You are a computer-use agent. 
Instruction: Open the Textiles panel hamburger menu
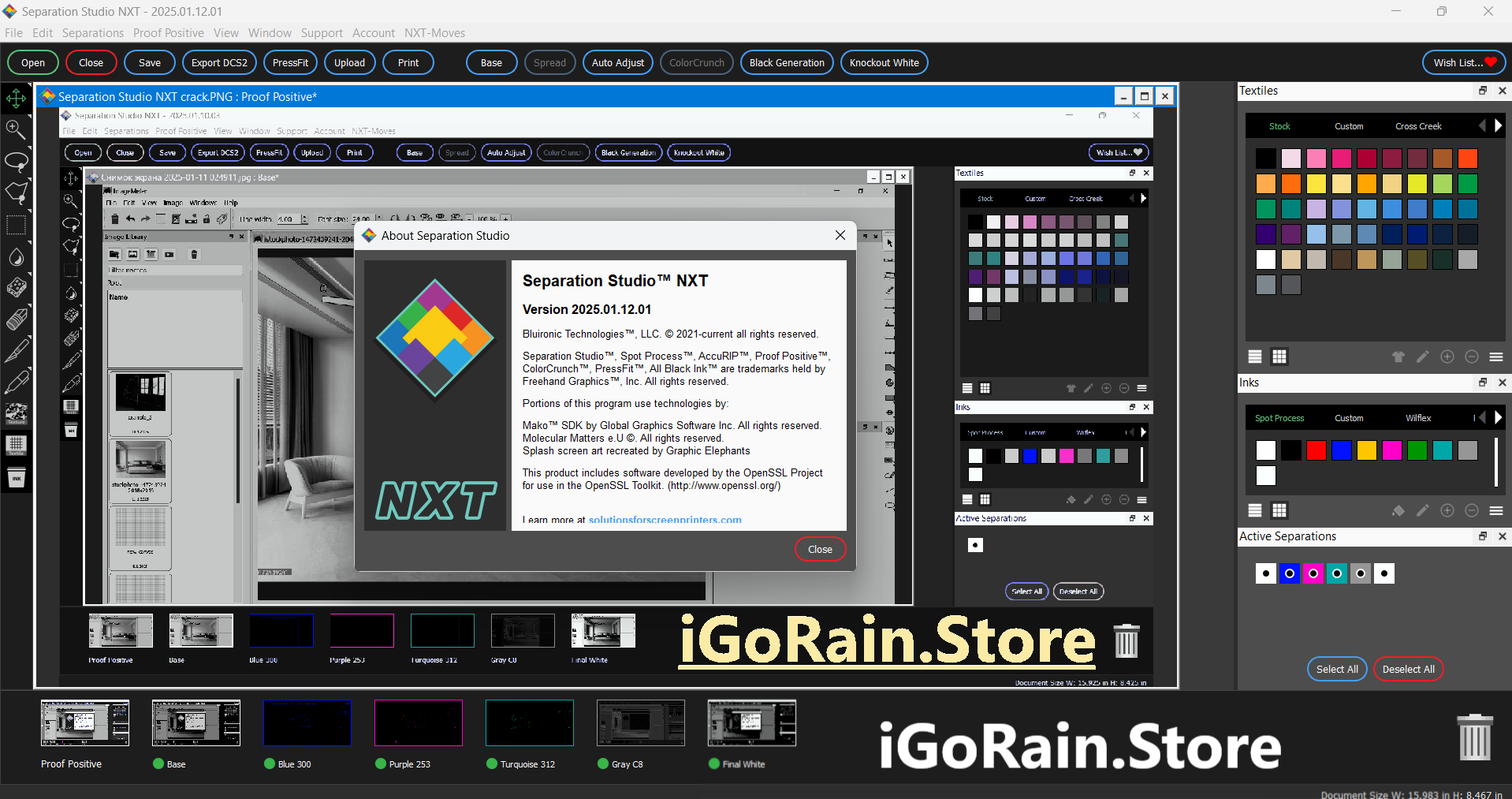point(1496,357)
